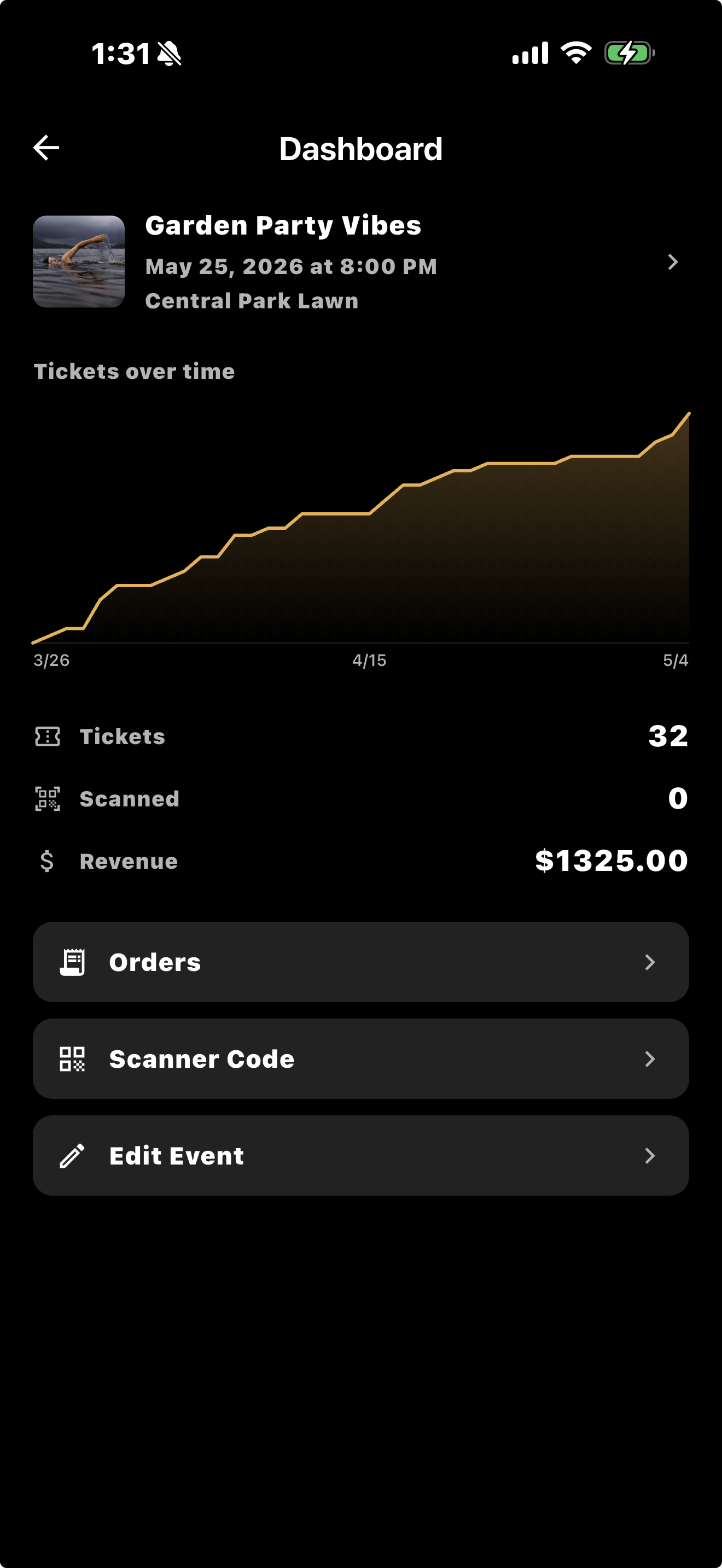Click the ticket icon beside Tickets
The height and width of the screenshot is (1568, 722).
click(x=48, y=736)
